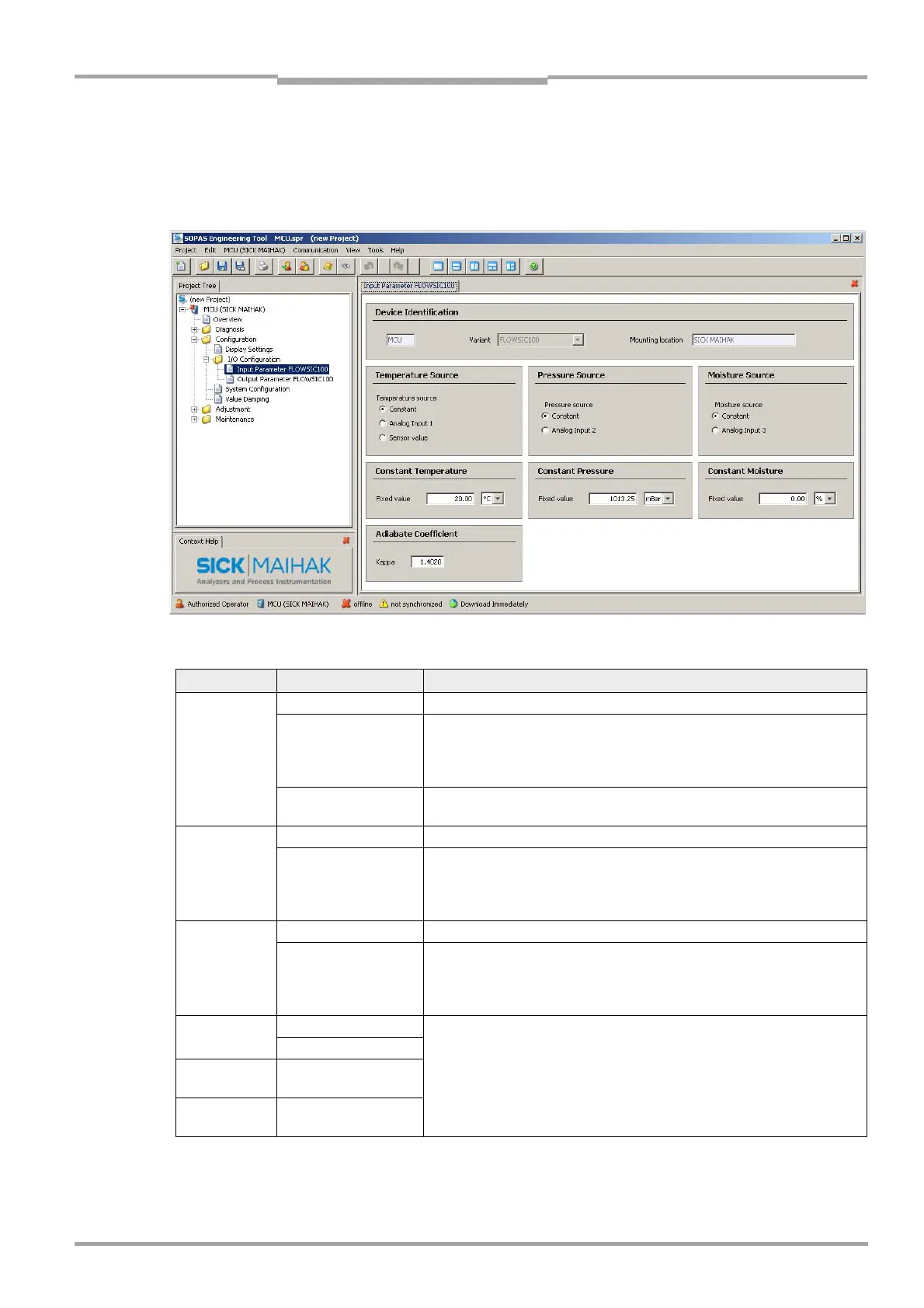
Task: Click the Open Project folder icon
Action: click(x=204, y=266)
